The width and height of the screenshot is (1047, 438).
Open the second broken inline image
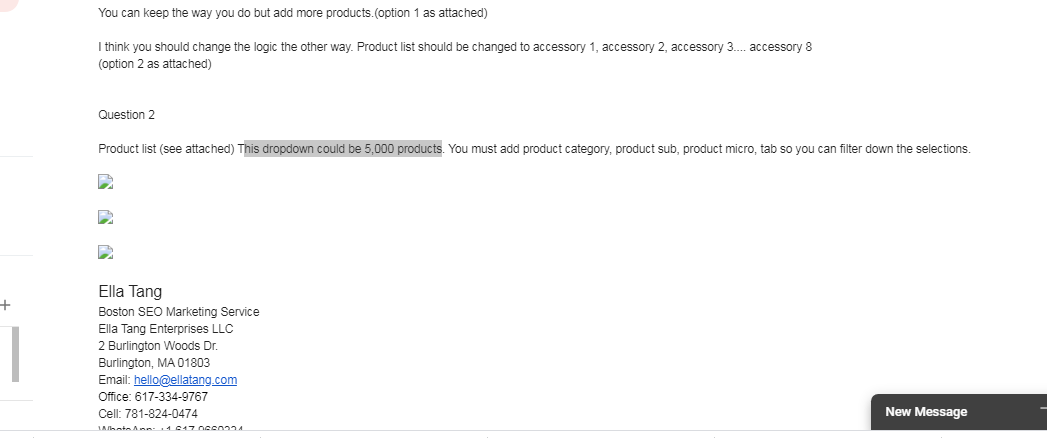[x=106, y=217]
